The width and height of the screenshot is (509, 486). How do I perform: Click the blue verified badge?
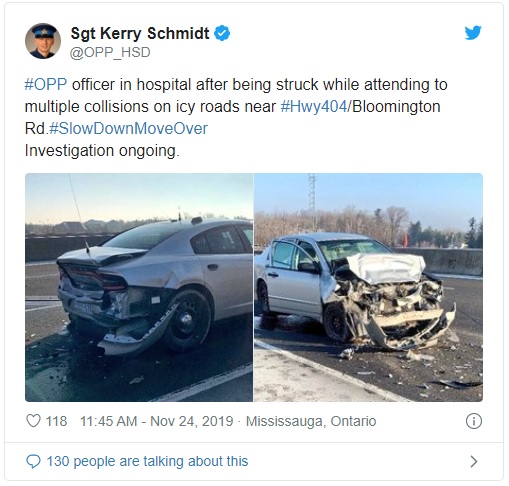click(222, 33)
